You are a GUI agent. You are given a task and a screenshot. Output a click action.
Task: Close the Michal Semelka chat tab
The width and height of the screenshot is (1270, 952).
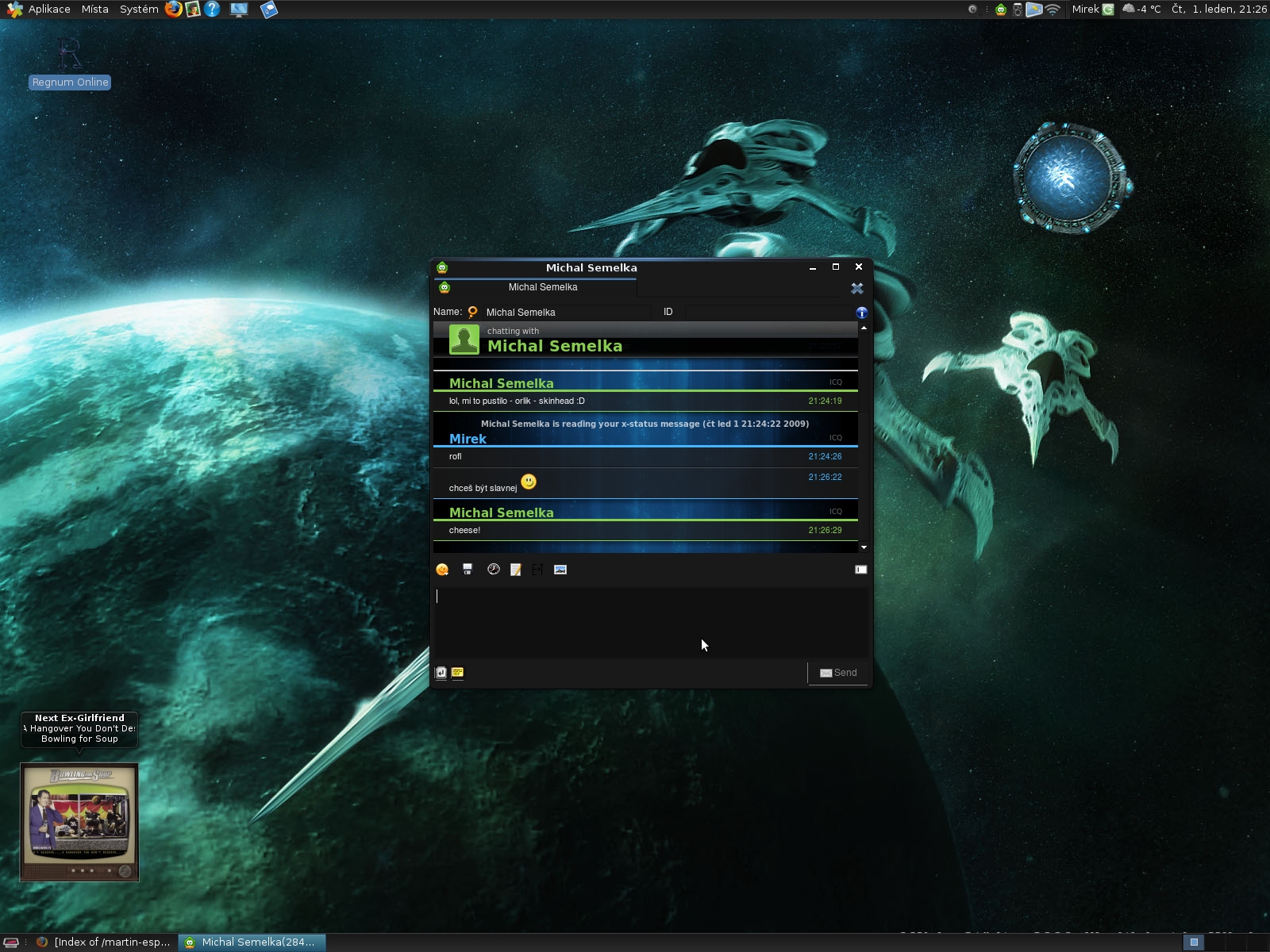tap(857, 289)
